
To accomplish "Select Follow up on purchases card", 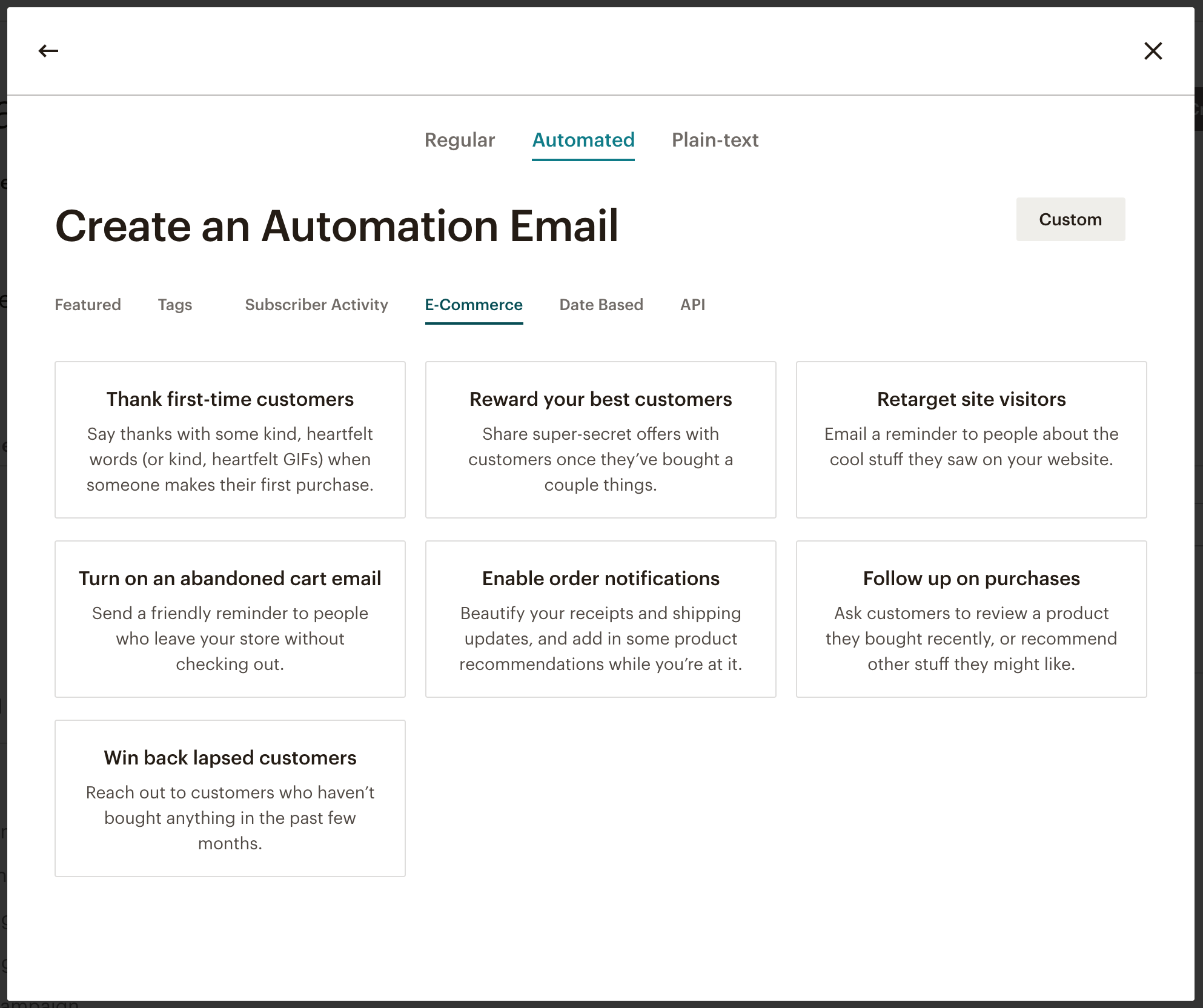I will (x=972, y=619).
